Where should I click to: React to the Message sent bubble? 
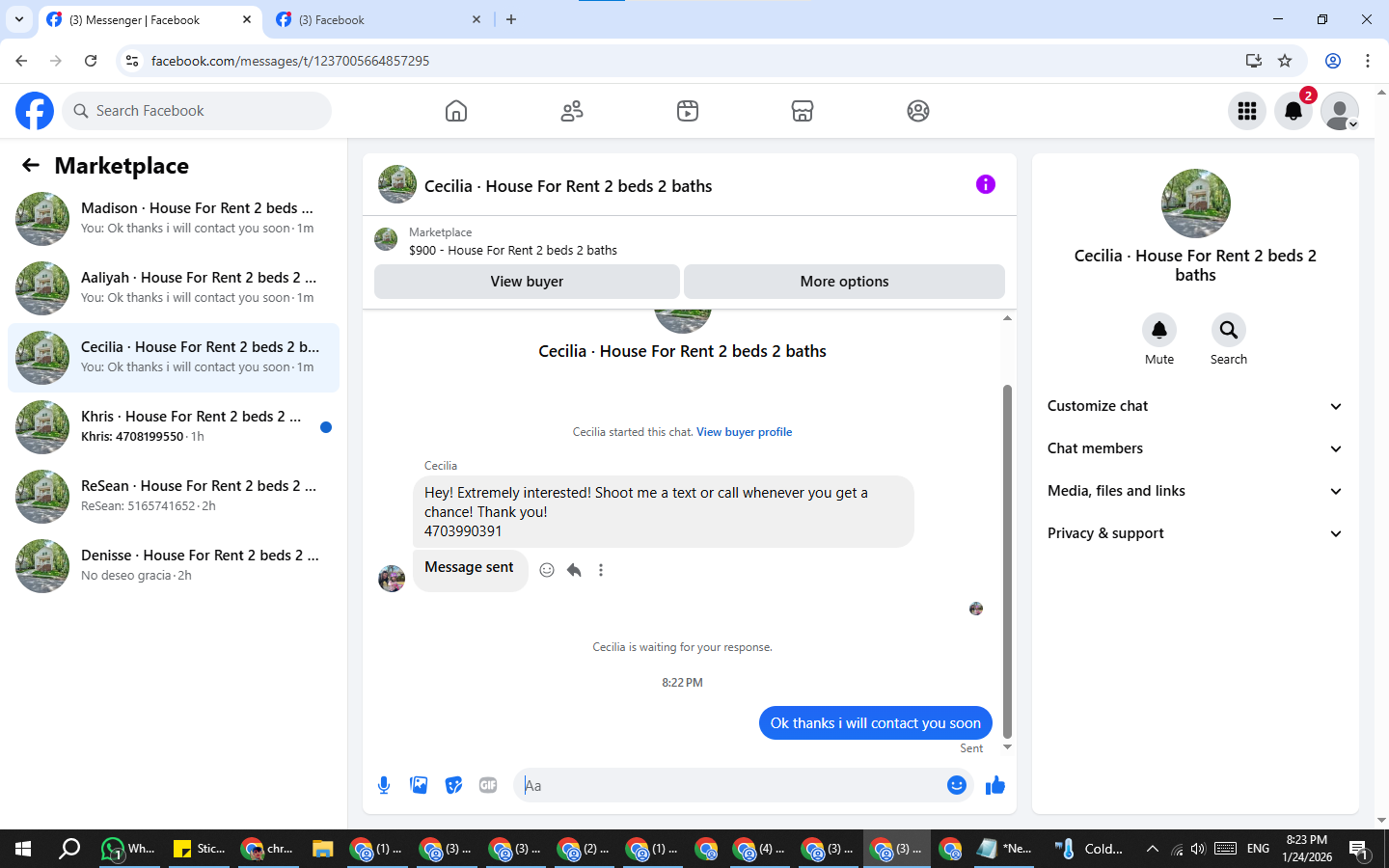(547, 570)
